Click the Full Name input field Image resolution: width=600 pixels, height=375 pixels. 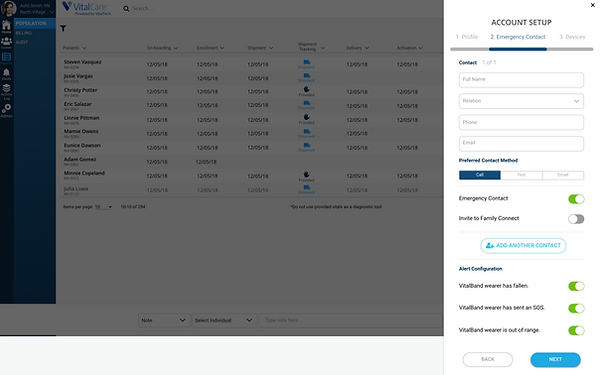(521, 80)
